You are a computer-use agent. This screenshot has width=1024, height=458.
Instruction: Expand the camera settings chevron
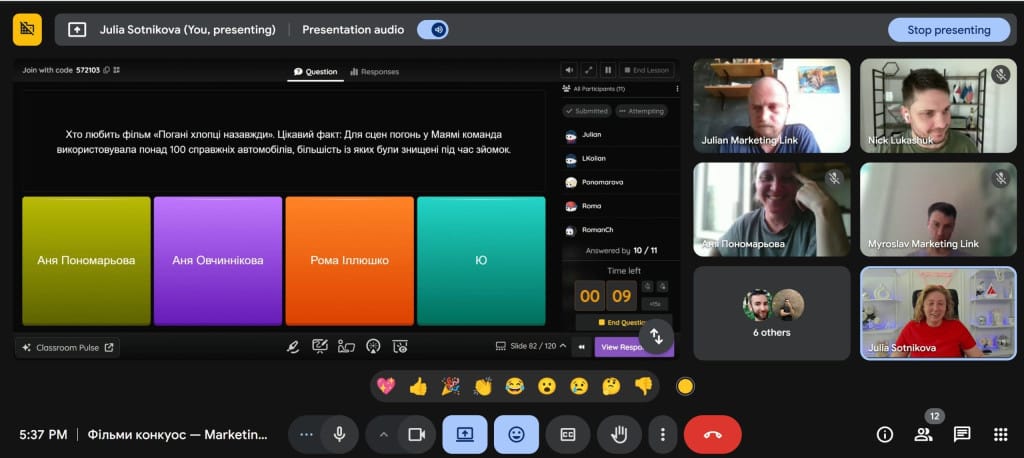(x=383, y=434)
